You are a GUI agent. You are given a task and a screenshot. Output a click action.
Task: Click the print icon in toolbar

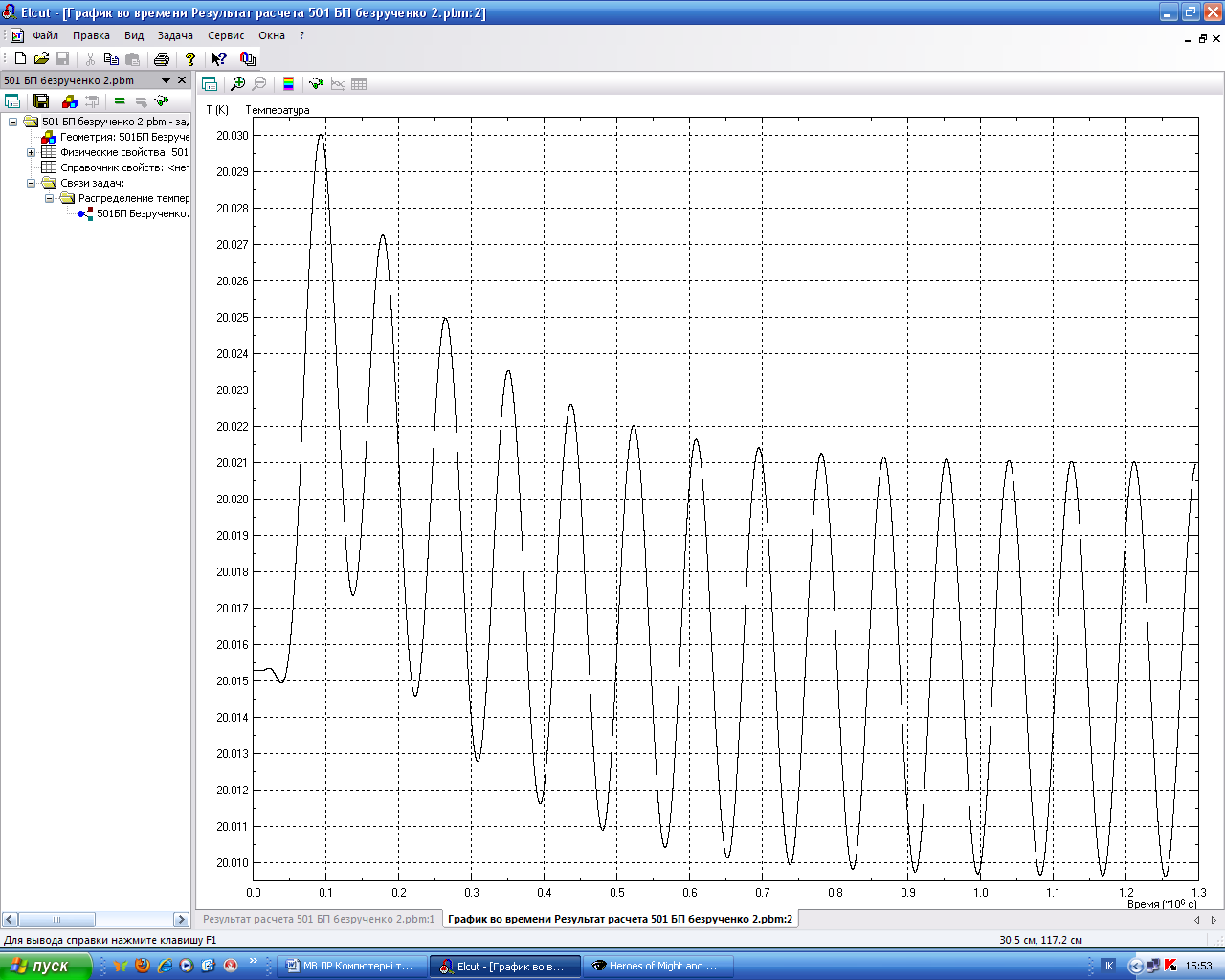coord(161,59)
